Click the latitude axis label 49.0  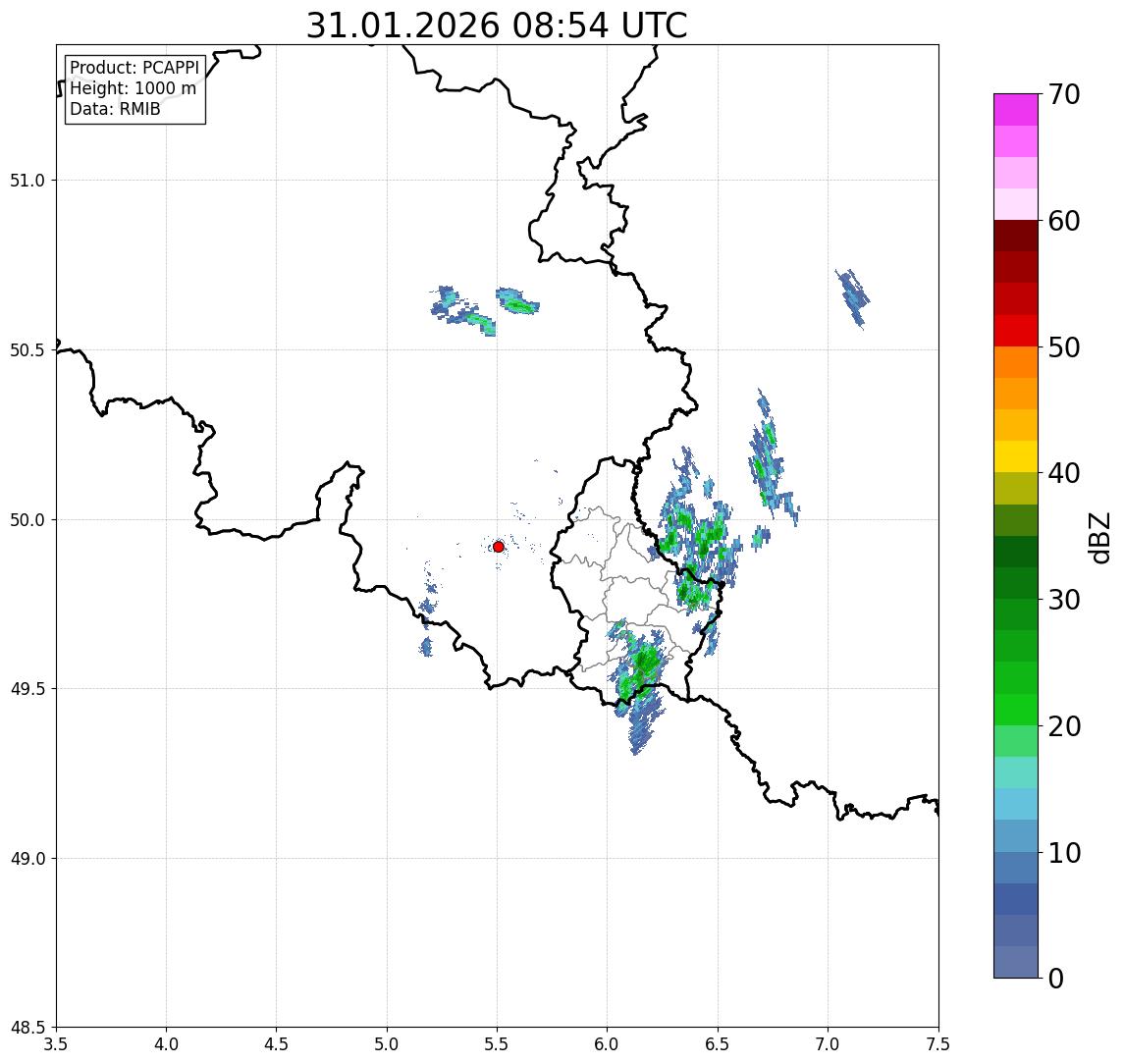pos(27,858)
